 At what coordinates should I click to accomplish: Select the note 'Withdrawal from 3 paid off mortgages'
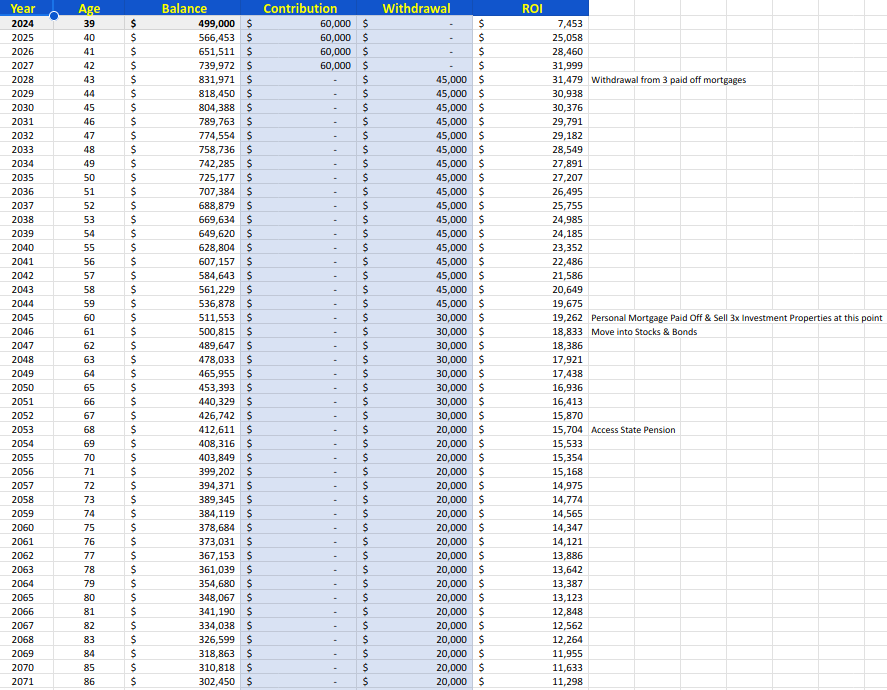tap(669, 80)
